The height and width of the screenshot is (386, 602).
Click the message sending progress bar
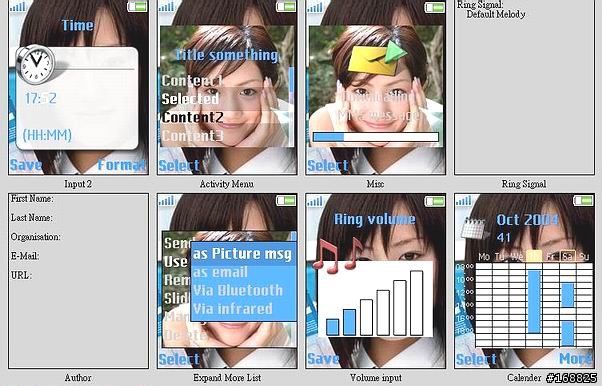point(376,137)
